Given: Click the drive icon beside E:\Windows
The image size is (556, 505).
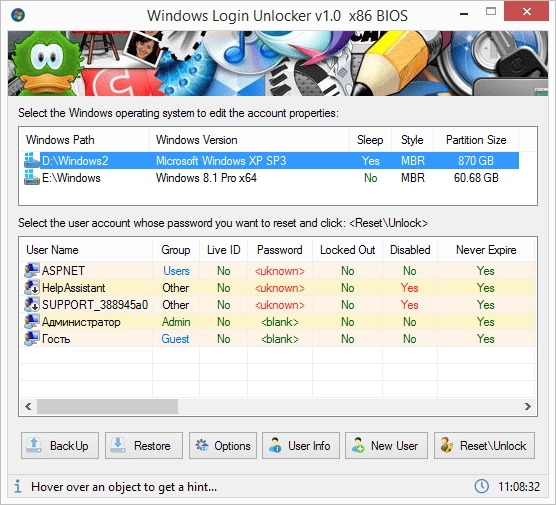Looking at the screenshot, I should pos(32,177).
